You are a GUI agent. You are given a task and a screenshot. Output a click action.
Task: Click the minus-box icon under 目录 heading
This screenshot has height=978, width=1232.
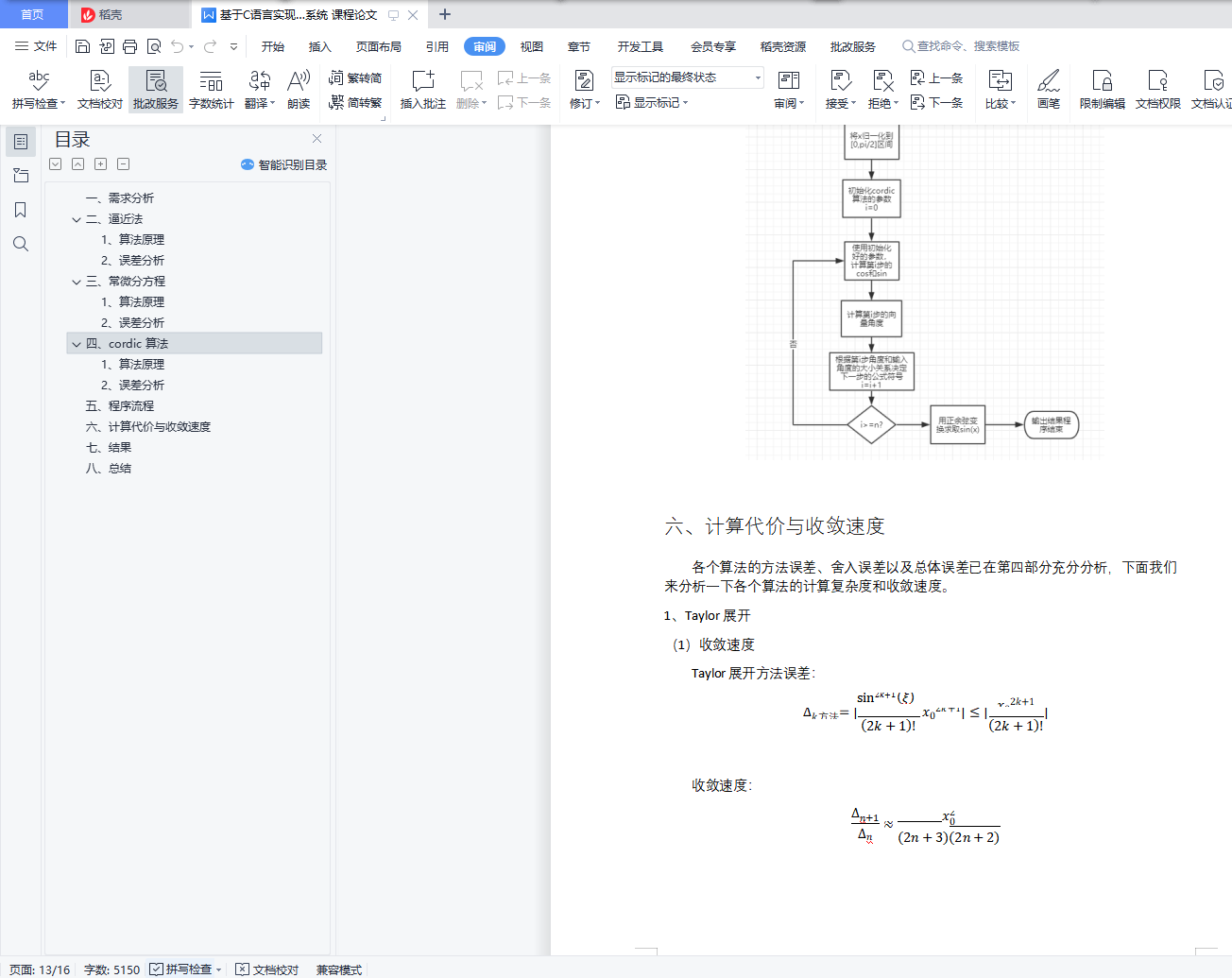pyautogui.click(x=124, y=163)
